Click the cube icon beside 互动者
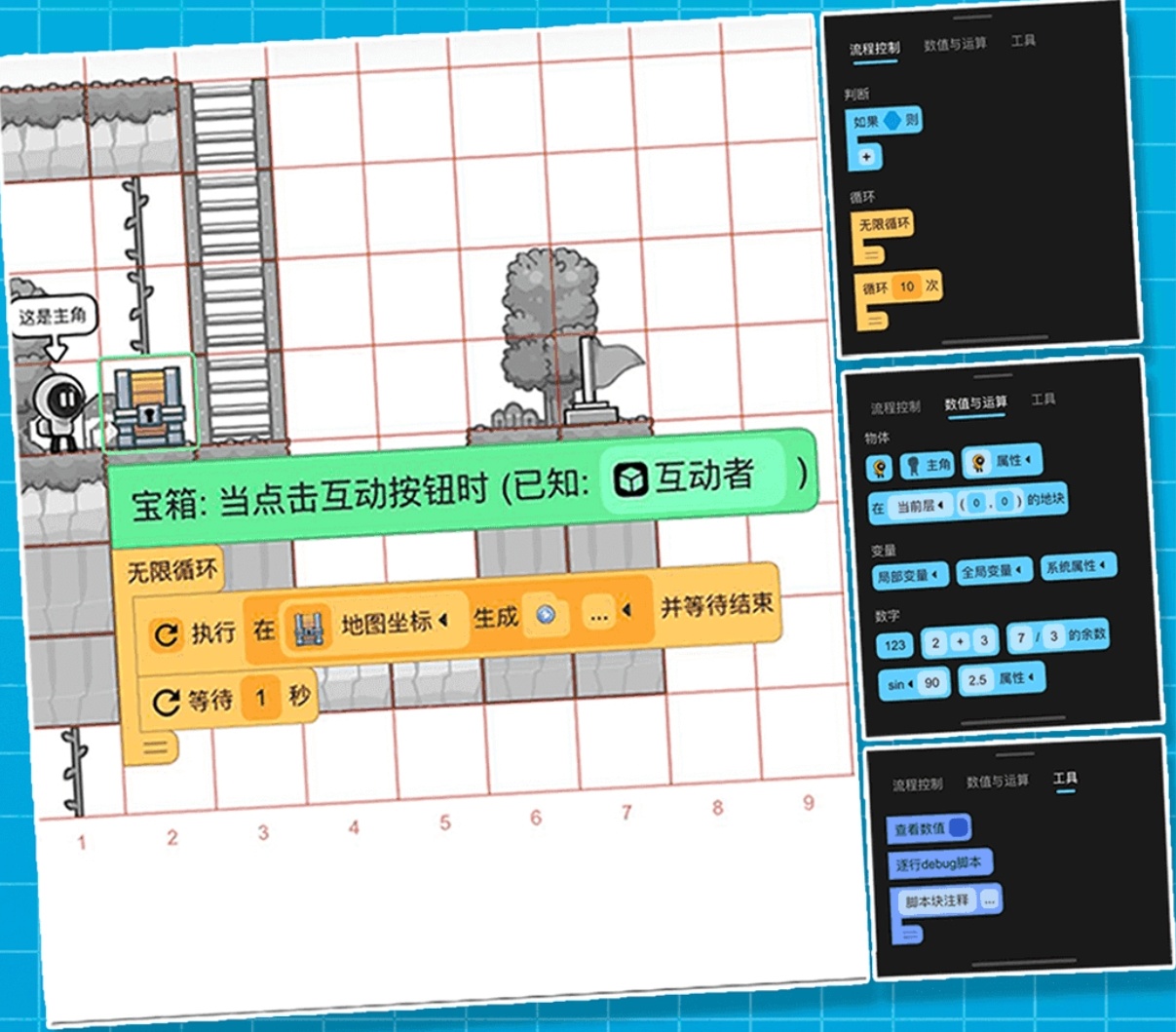 (631, 478)
